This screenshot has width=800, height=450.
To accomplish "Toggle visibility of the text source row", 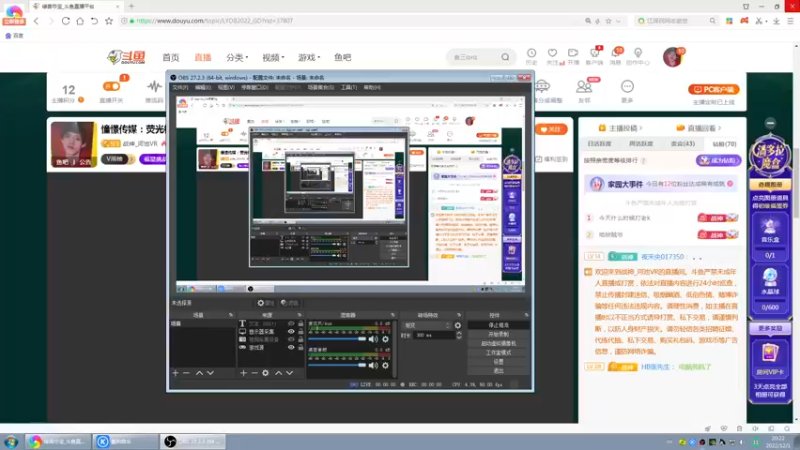I will click(291, 323).
